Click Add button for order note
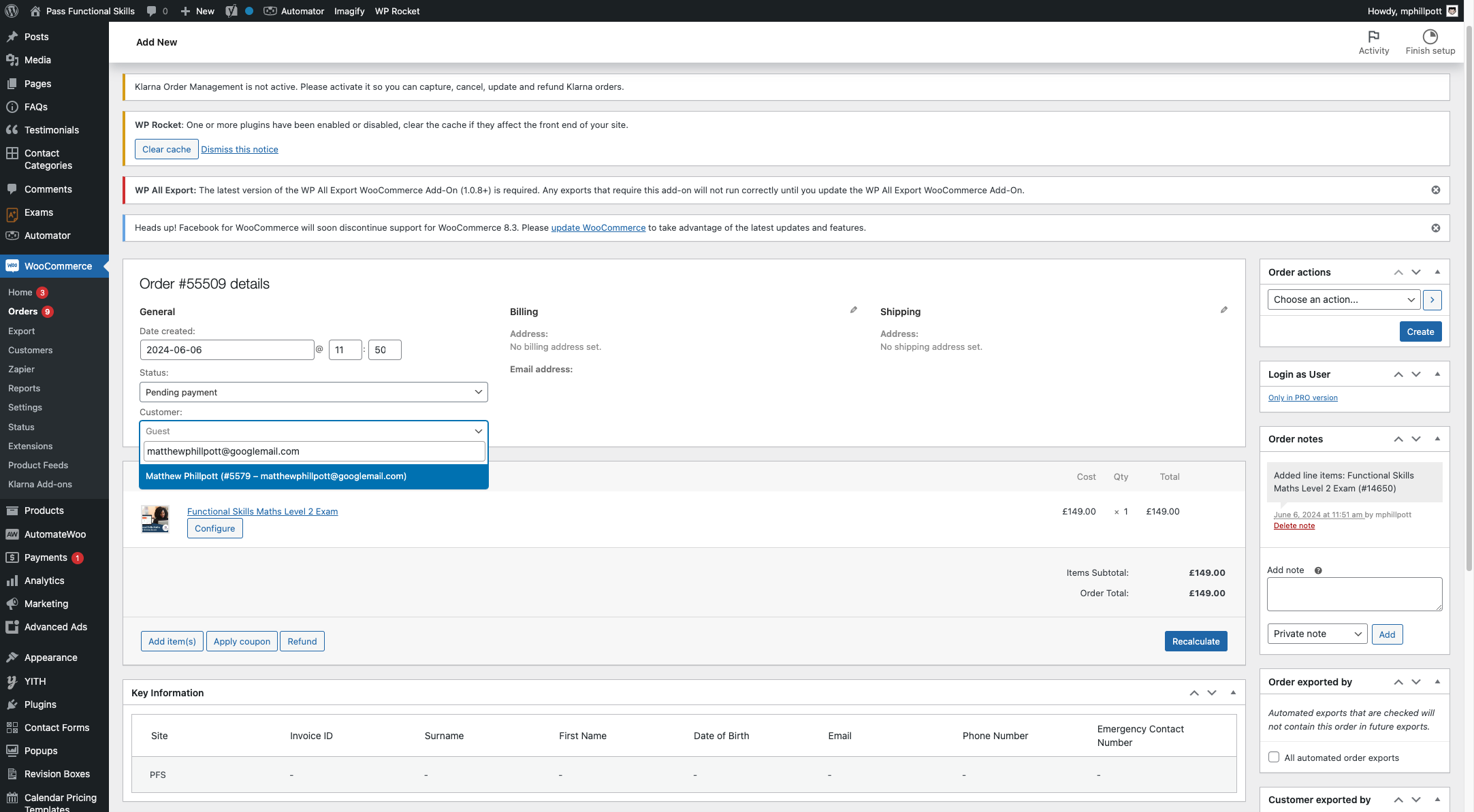The width and height of the screenshot is (1474, 812). tap(1387, 634)
